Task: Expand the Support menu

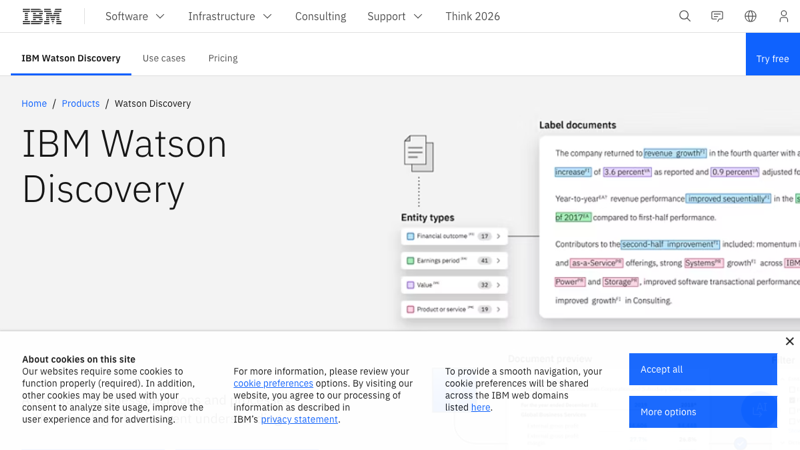Action: point(395,16)
